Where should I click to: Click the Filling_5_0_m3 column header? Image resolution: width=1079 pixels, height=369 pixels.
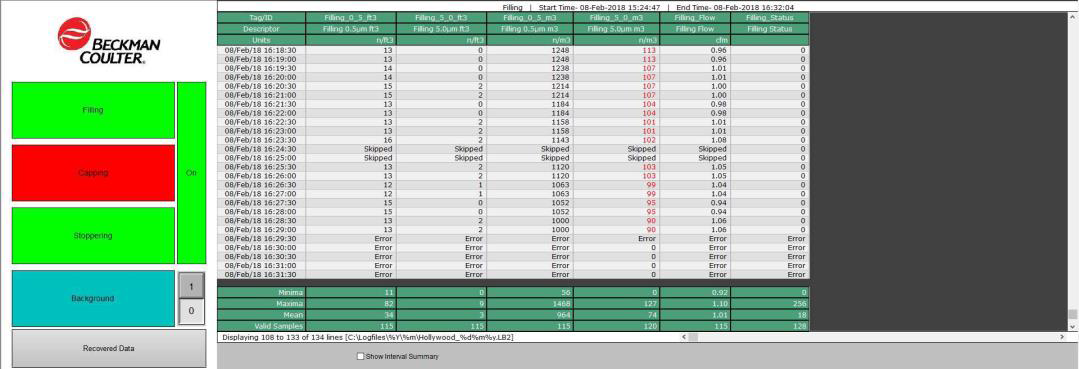[x=617, y=17]
